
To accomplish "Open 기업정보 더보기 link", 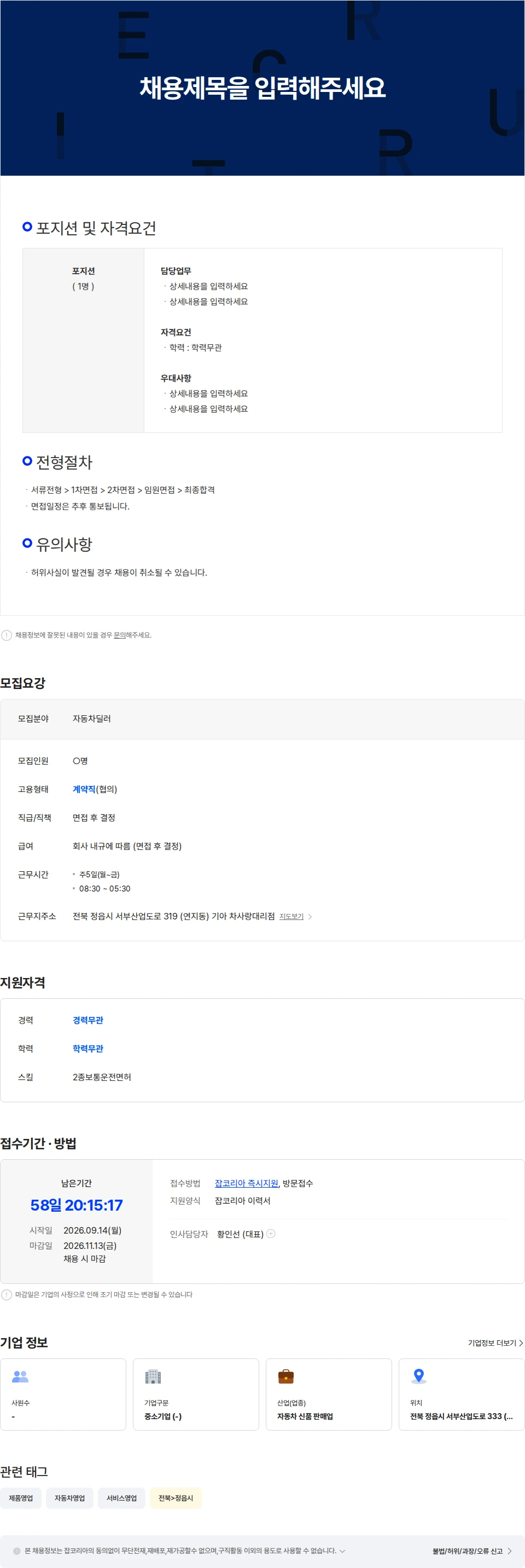I will click(495, 1342).
